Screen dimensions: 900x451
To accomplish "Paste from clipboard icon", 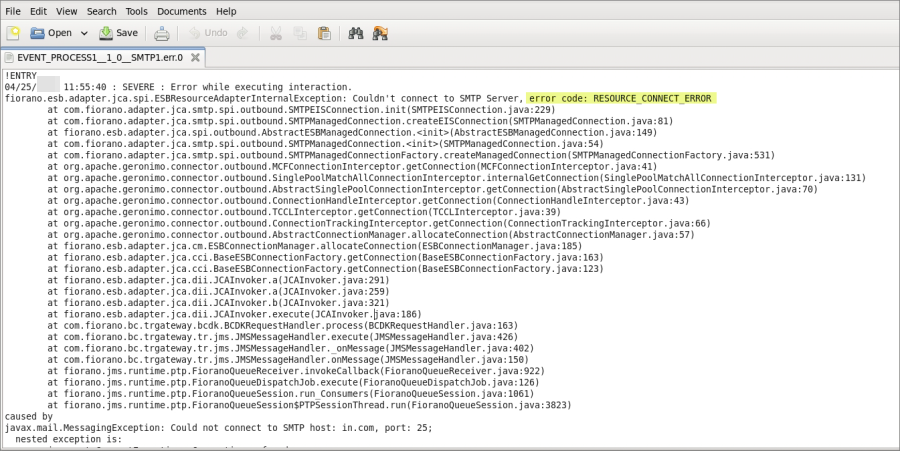I will pyautogui.click(x=324, y=33).
